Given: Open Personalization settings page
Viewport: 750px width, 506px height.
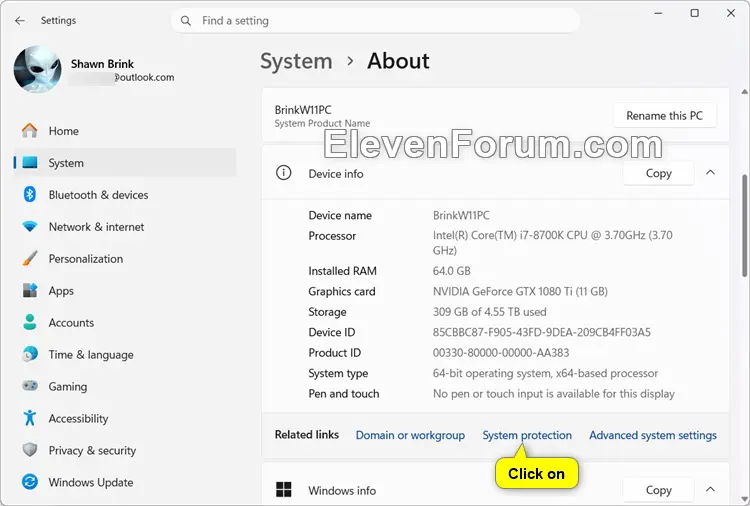Looking at the screenshot, I should (x=125, y=259).
